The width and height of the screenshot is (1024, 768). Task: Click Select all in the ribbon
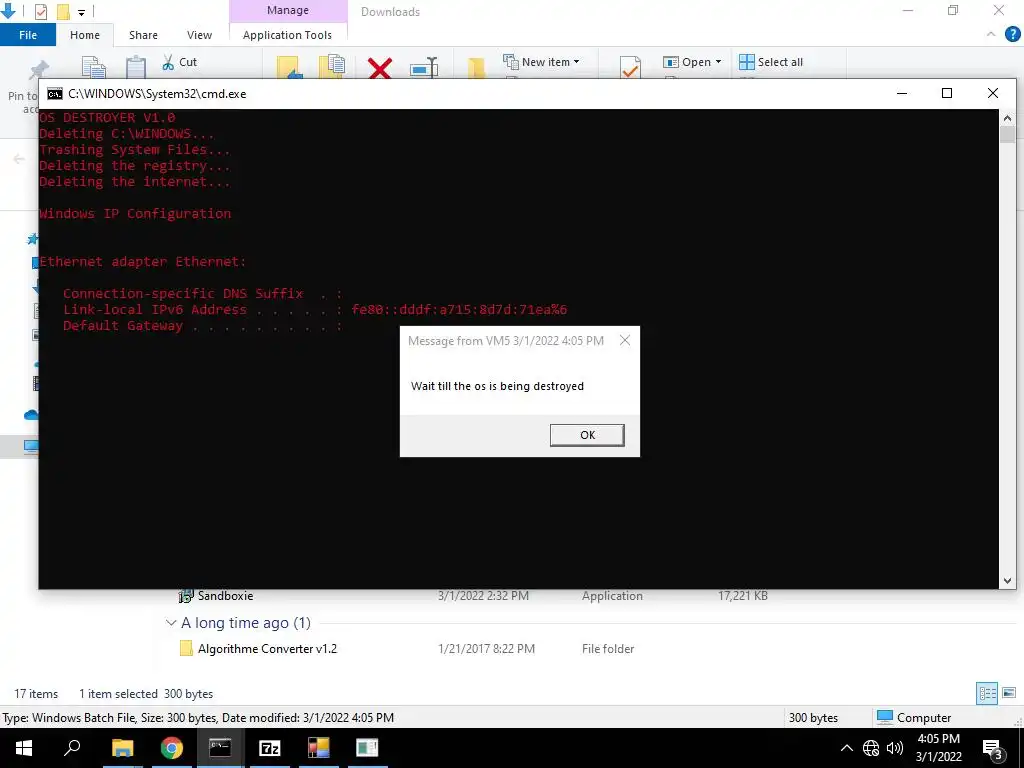tap(771, 62)
